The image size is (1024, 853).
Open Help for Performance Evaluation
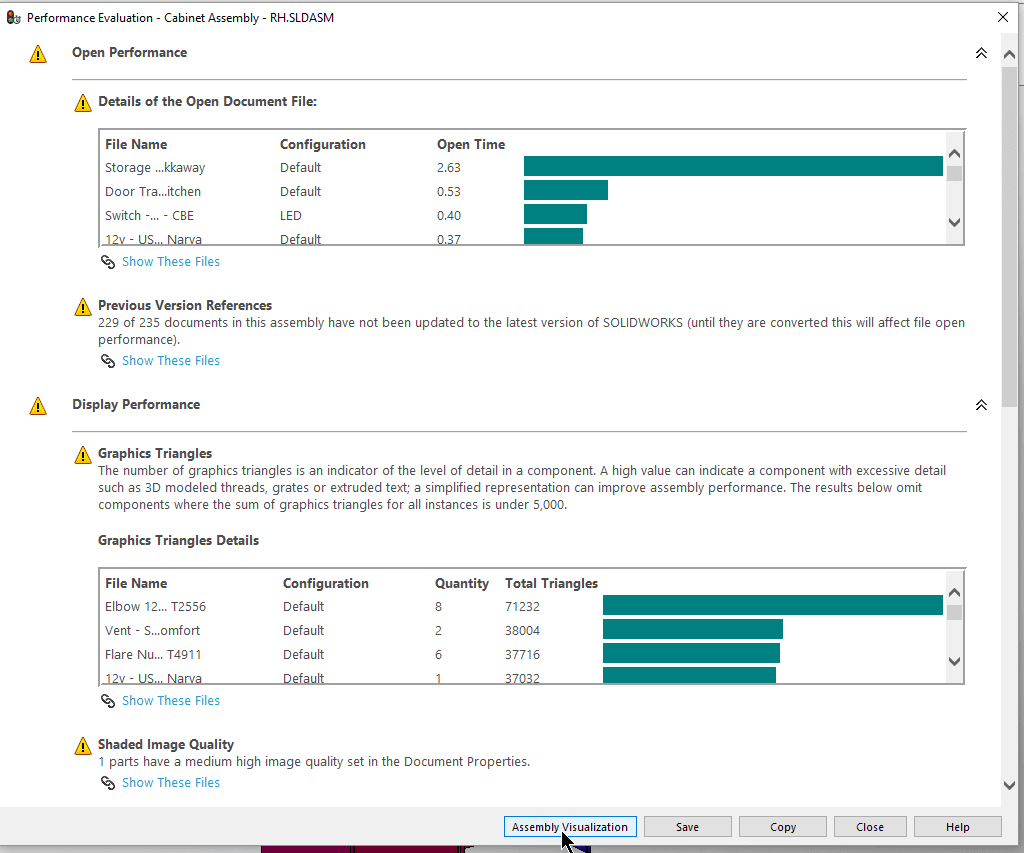(957, 827)
